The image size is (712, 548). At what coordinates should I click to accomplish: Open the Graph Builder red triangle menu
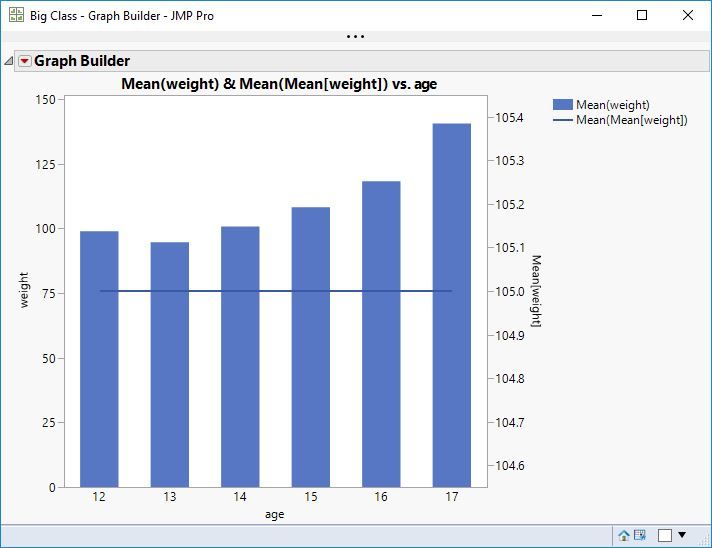(25, 61)
